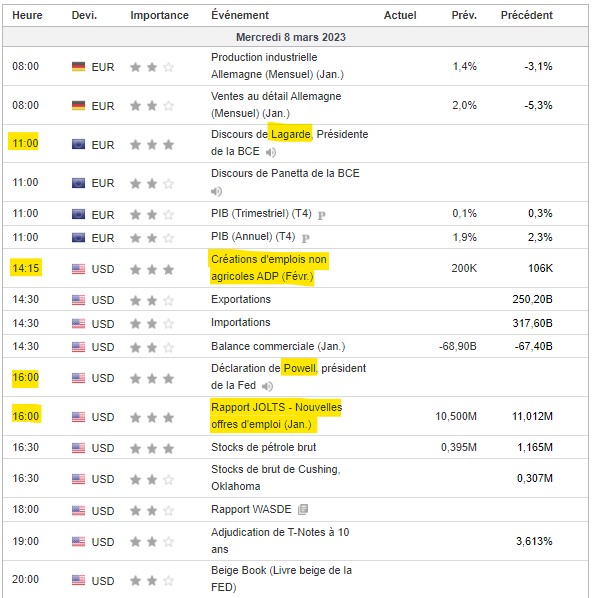Open the Exportations event
592x598 pixels.
pyautogui.click(x=241, y=299)
